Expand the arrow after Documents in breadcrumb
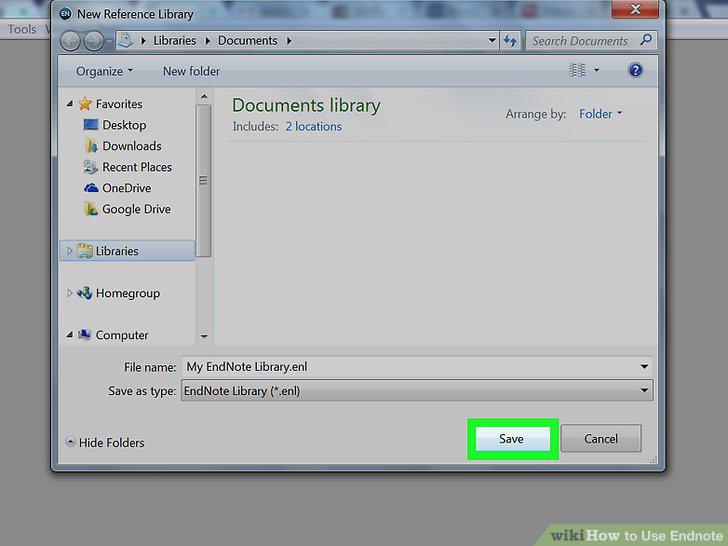Screen dimensions: 728x546 coord(289,41)
